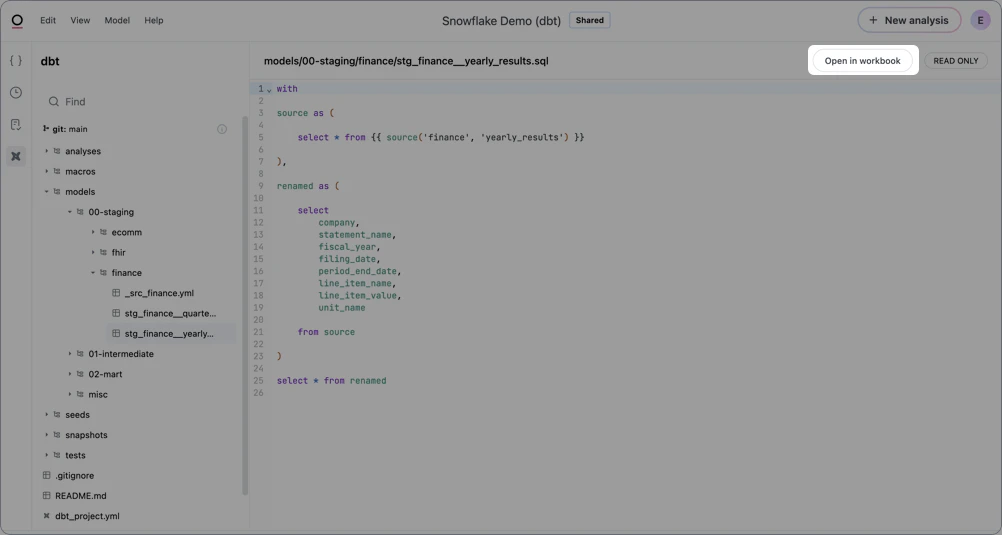
Task: Click the search magnifier icon
Action: (x=54, y=102)
